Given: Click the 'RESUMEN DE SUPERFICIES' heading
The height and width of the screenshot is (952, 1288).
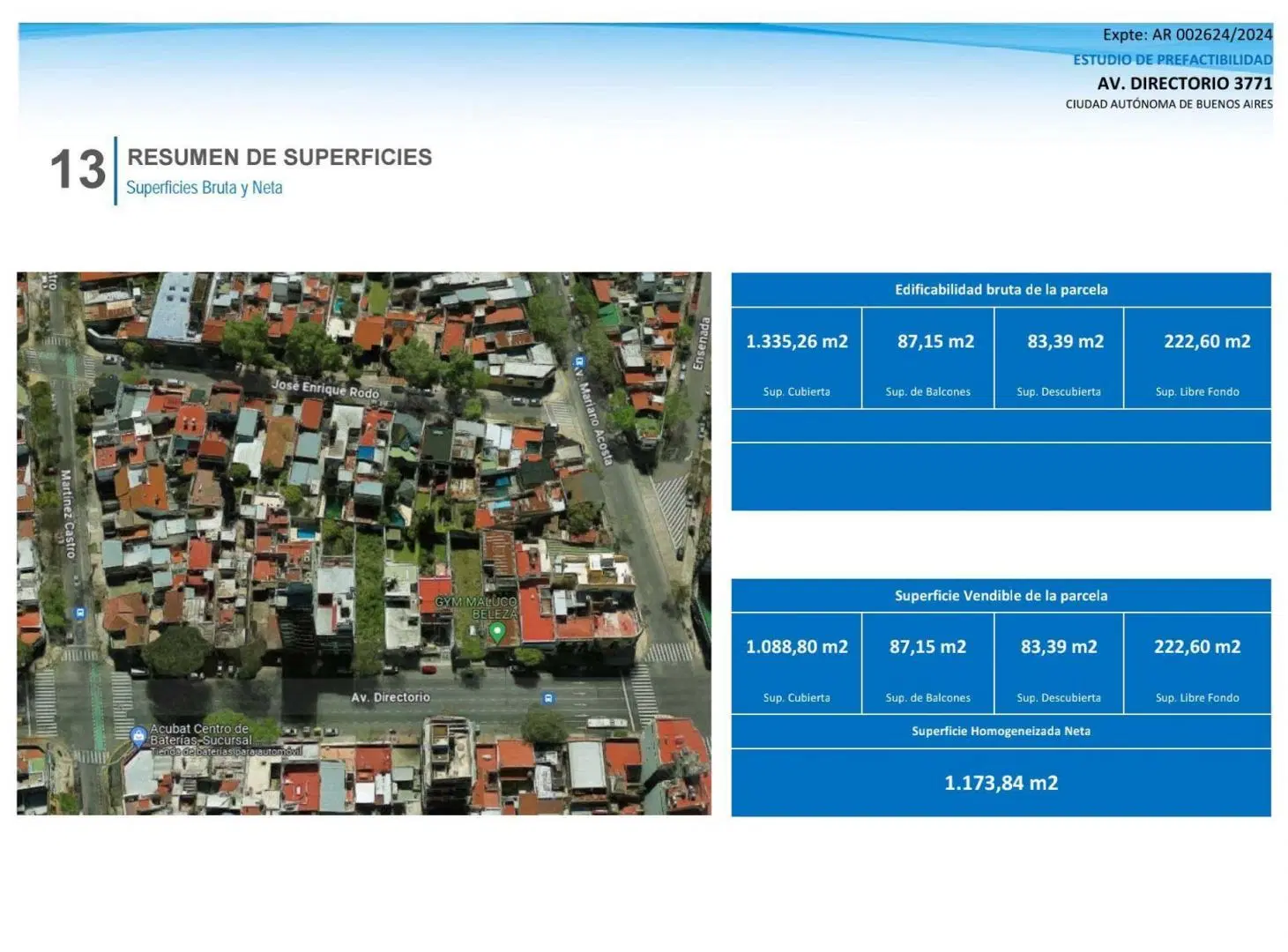Looking at the screenshot, I should click(x=279, y=157).
